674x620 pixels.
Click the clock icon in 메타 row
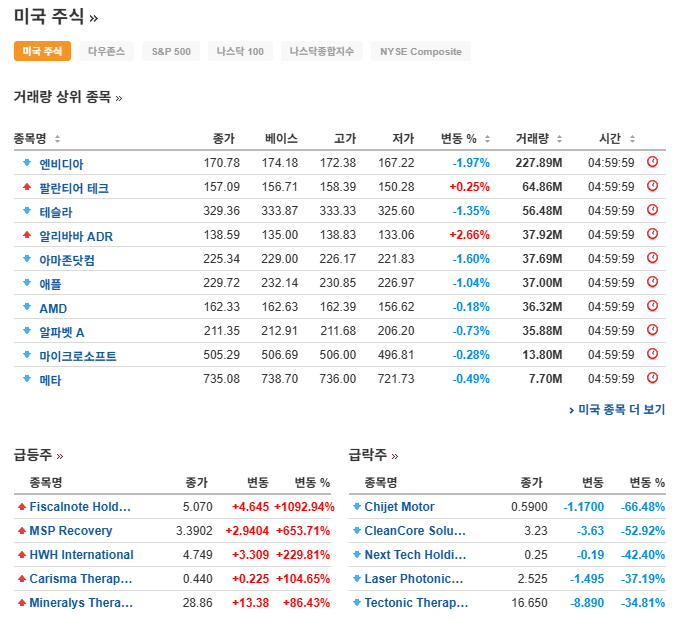[x=652, y=378]
